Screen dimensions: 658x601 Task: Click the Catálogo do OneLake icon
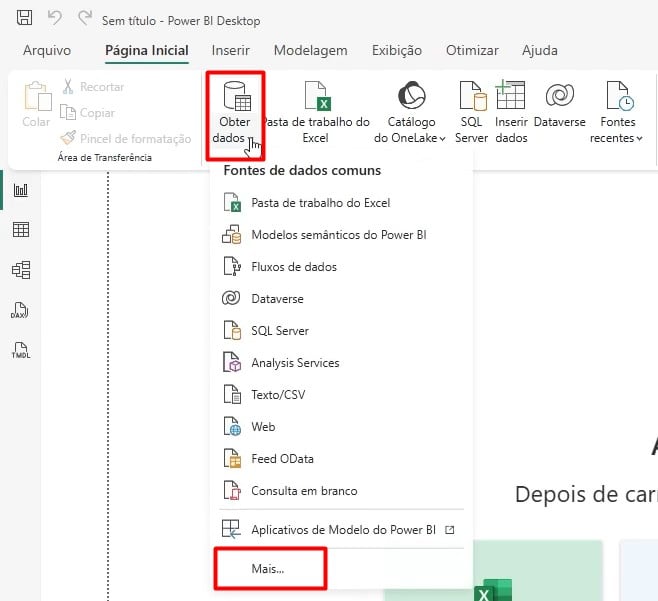411,95
